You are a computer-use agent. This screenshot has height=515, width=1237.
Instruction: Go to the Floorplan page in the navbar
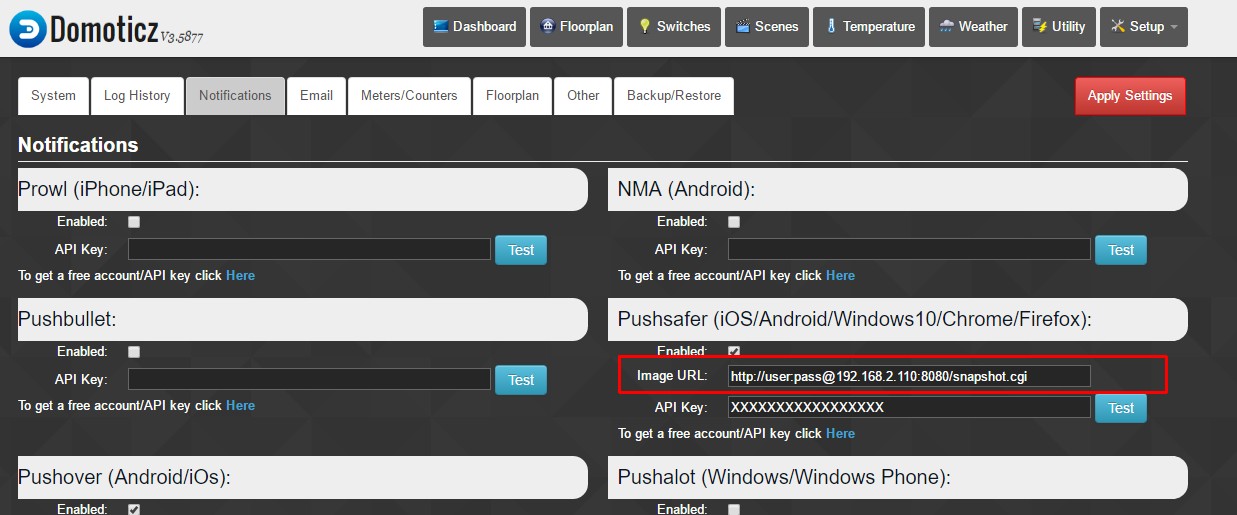pyautogui.click(x=577, y=27)
